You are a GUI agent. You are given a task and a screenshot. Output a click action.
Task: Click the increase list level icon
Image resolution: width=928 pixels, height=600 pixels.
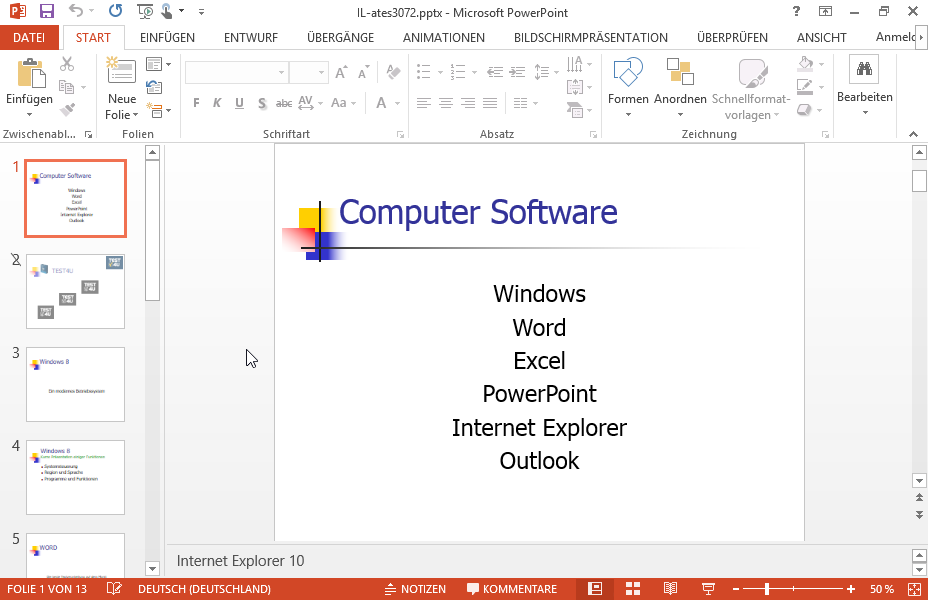point(518,72)
